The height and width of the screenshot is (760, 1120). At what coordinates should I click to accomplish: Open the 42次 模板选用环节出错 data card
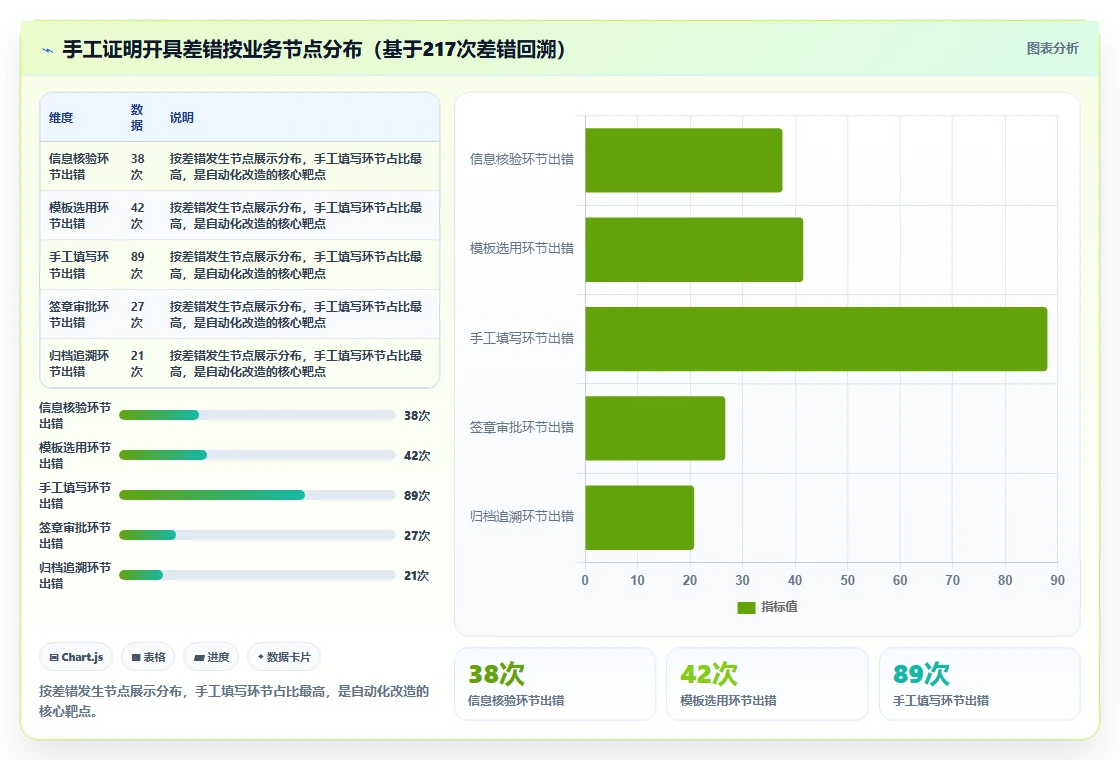[x=767, y=684]
